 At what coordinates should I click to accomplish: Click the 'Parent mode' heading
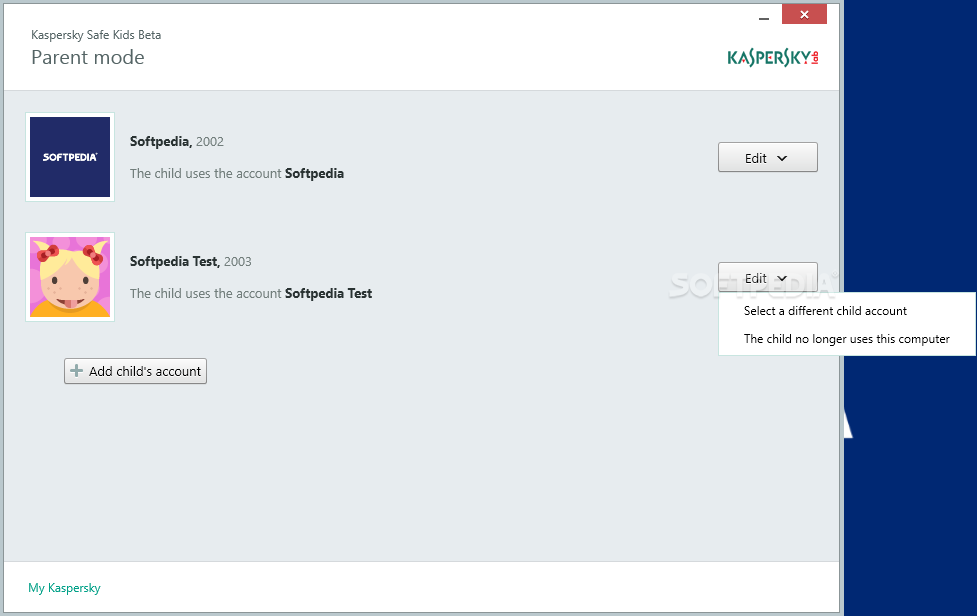point(88,57)
